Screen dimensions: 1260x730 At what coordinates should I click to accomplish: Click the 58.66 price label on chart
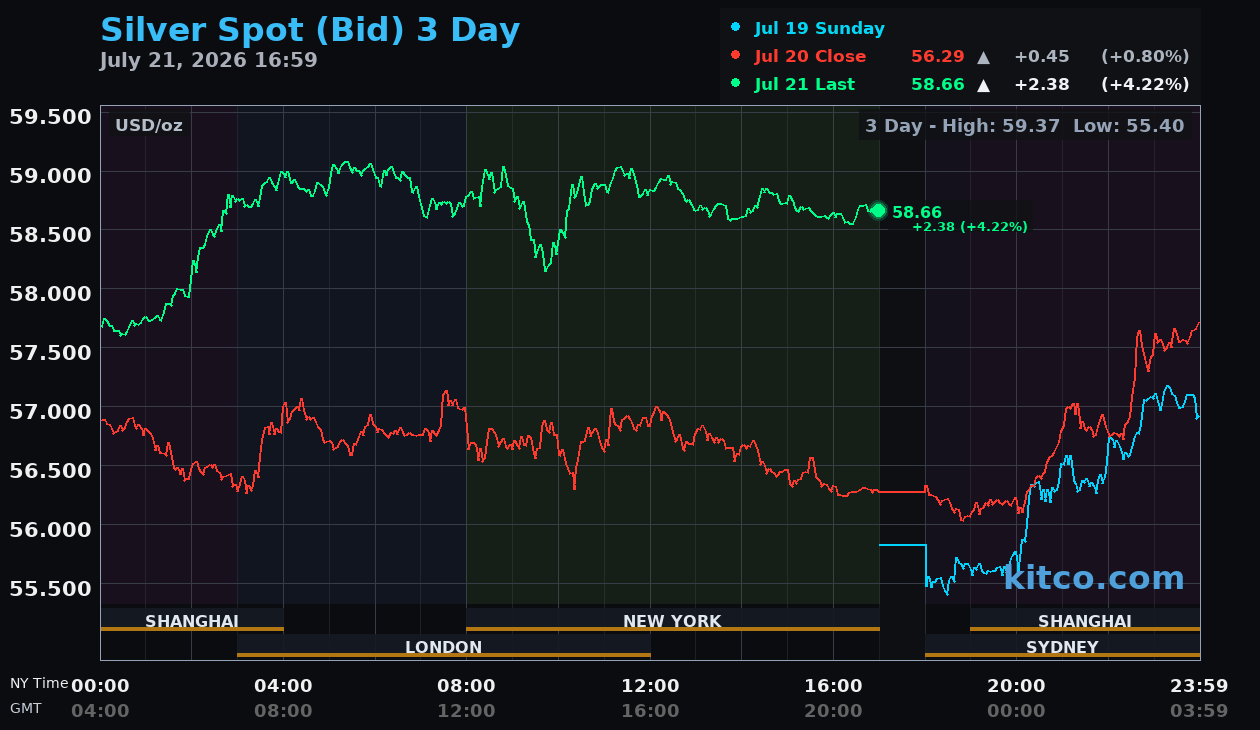point(917,212)
